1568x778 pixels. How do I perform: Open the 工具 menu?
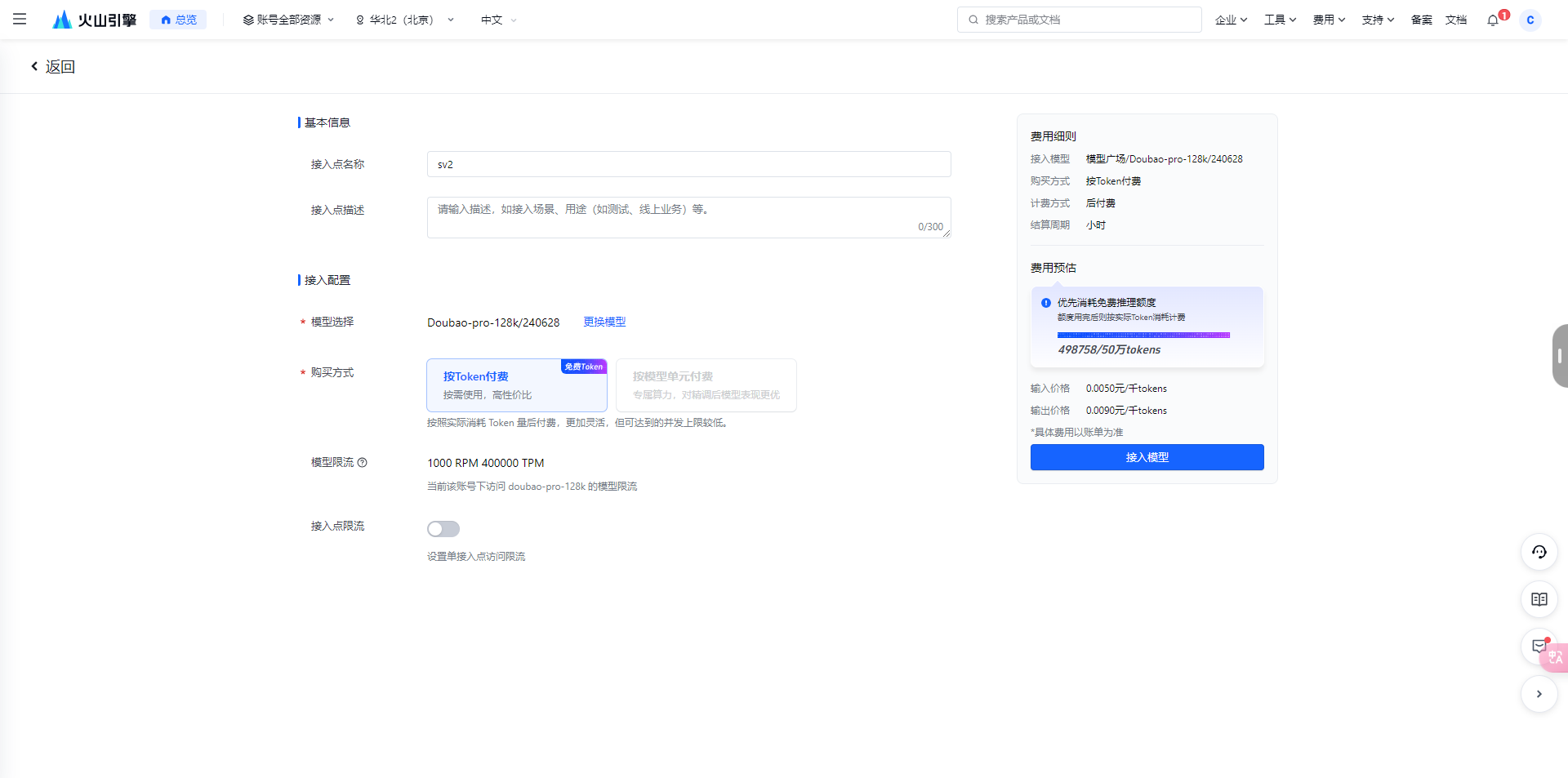tap(1280, 20)
